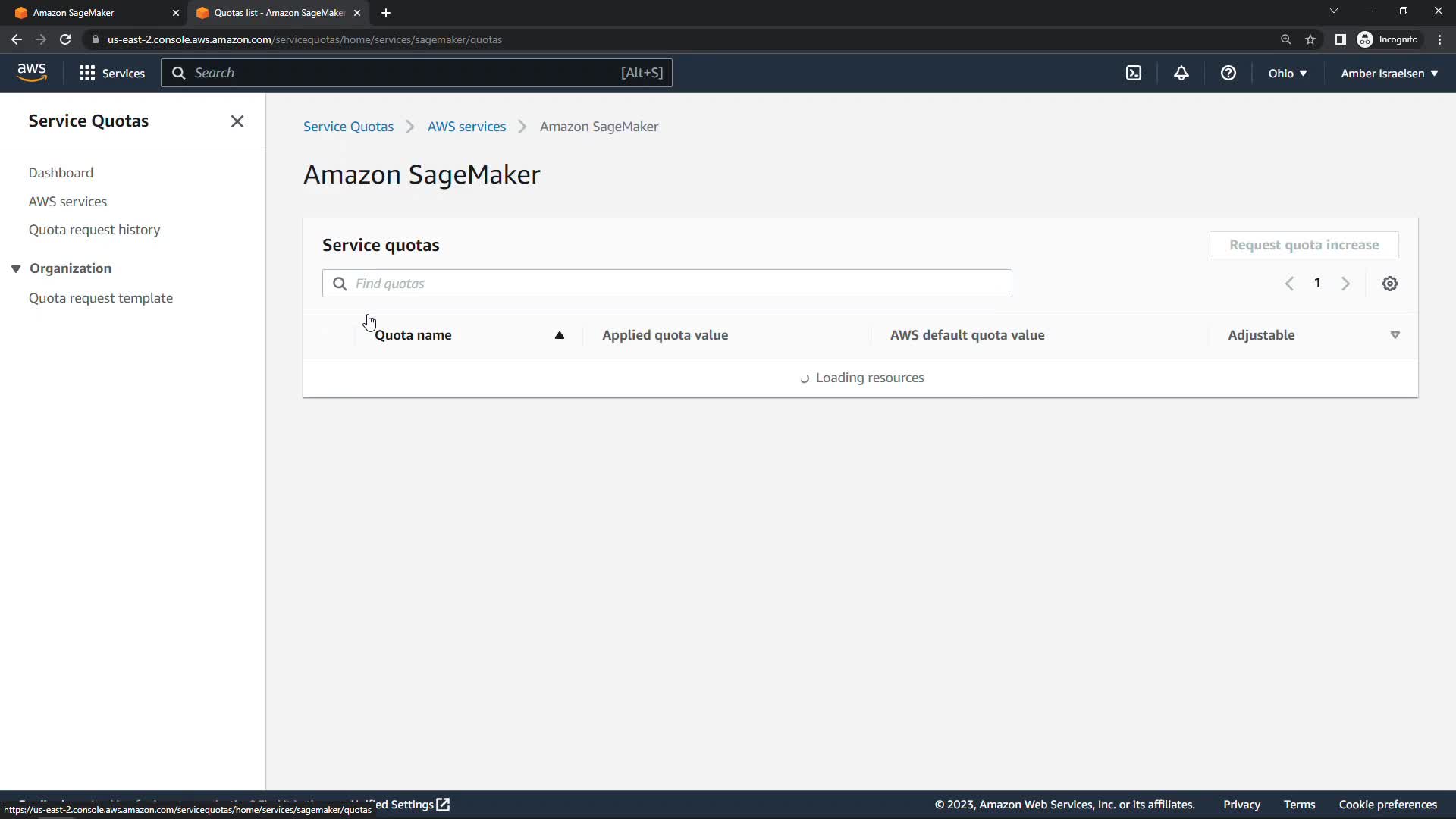Reload the page using browser refresh
The width and height of the screenshot is (1456, 819).
tap(65, 39)
